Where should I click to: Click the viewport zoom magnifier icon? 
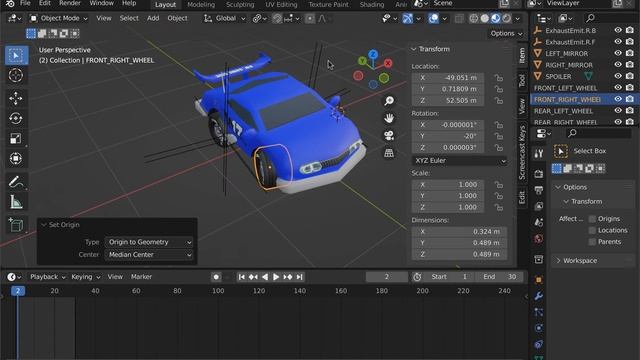point(389,101)
